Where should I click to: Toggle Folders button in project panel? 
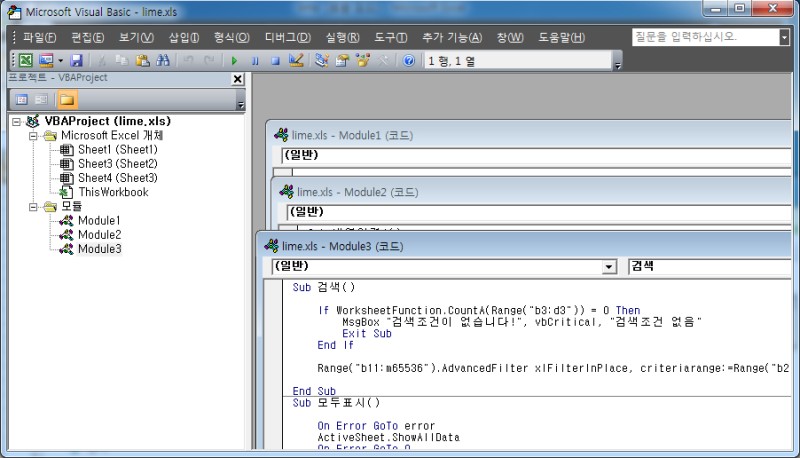tap(67, 99)
